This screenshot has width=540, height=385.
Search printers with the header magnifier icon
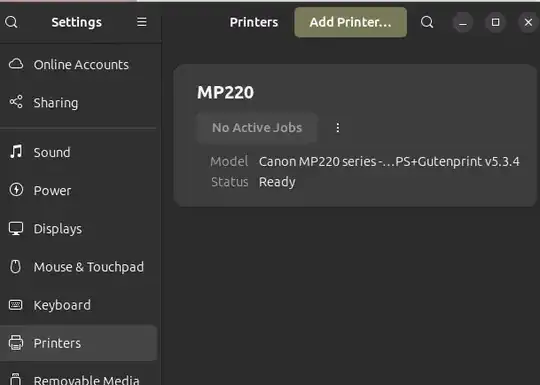coord(427,22)
